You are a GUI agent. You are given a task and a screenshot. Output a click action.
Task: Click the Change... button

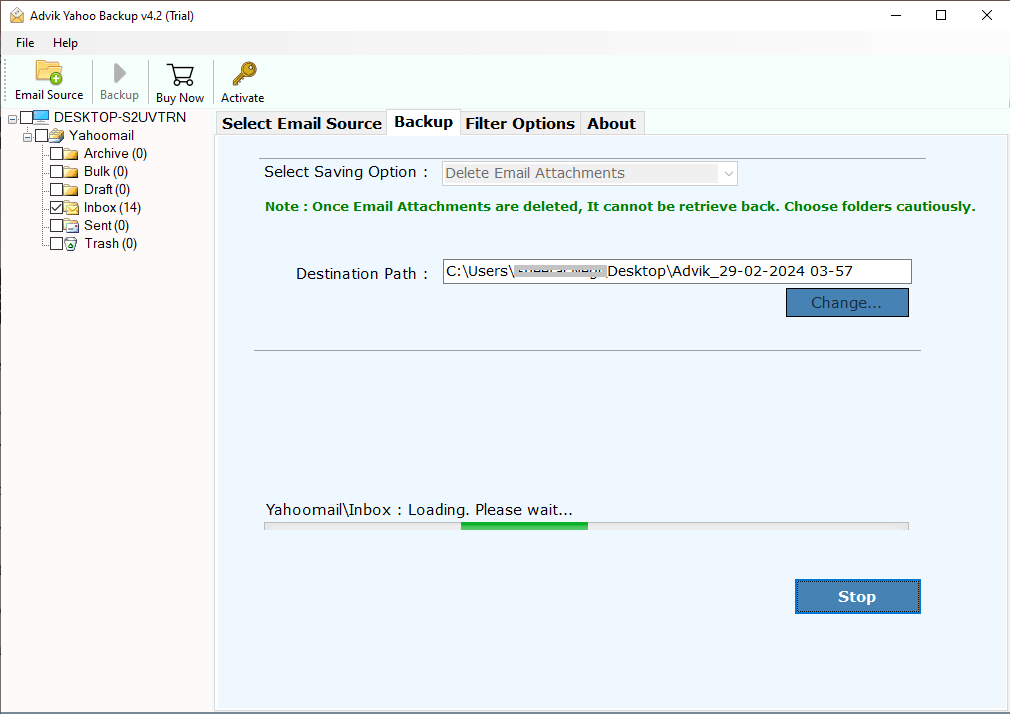pos(847,303)
